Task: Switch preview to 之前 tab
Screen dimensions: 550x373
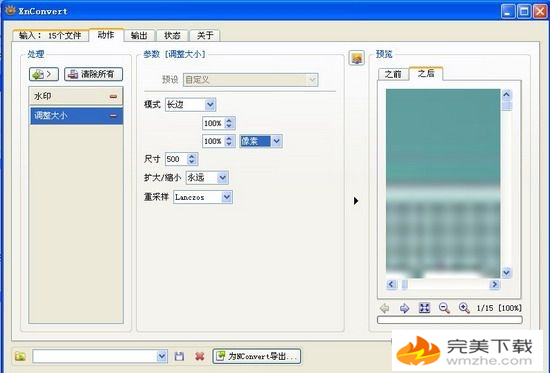Action: (x=393, y=74)
